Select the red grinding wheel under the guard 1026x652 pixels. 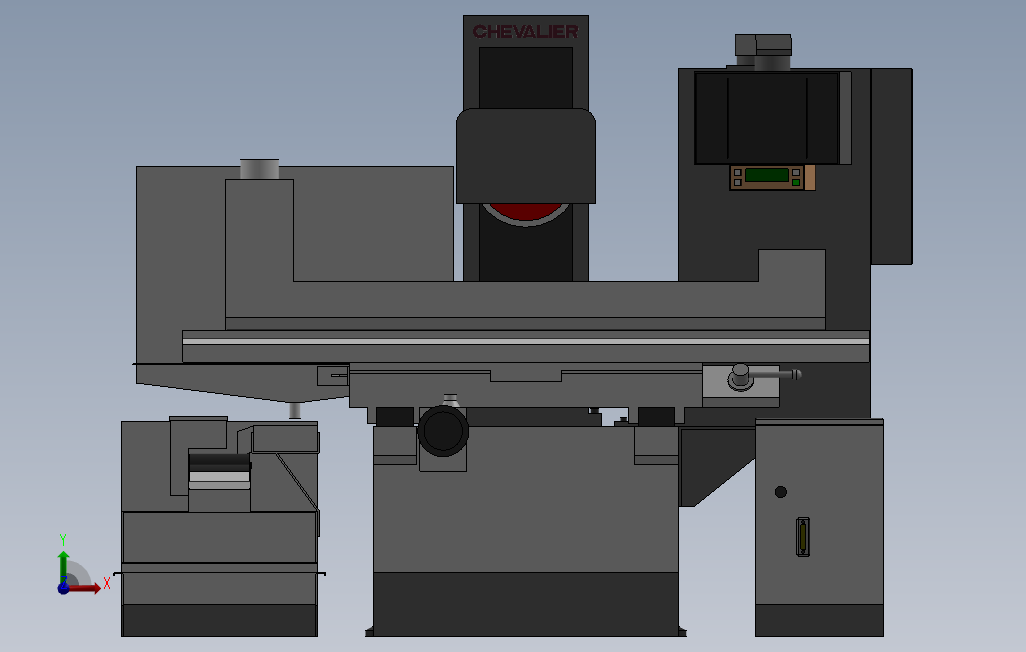tap(525, 213)
